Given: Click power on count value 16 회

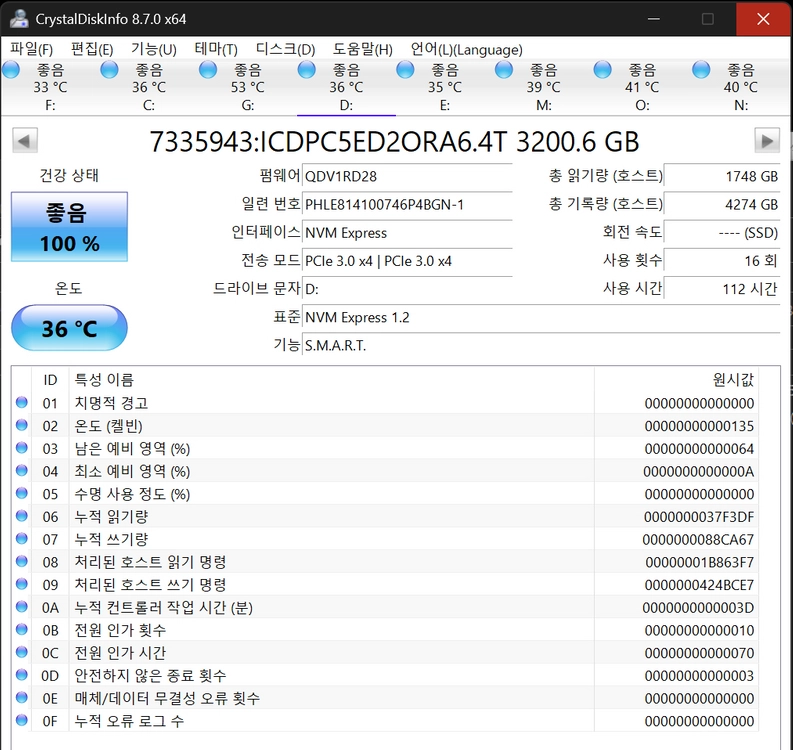Looking at the screenshot, I should tap(722, 261).
